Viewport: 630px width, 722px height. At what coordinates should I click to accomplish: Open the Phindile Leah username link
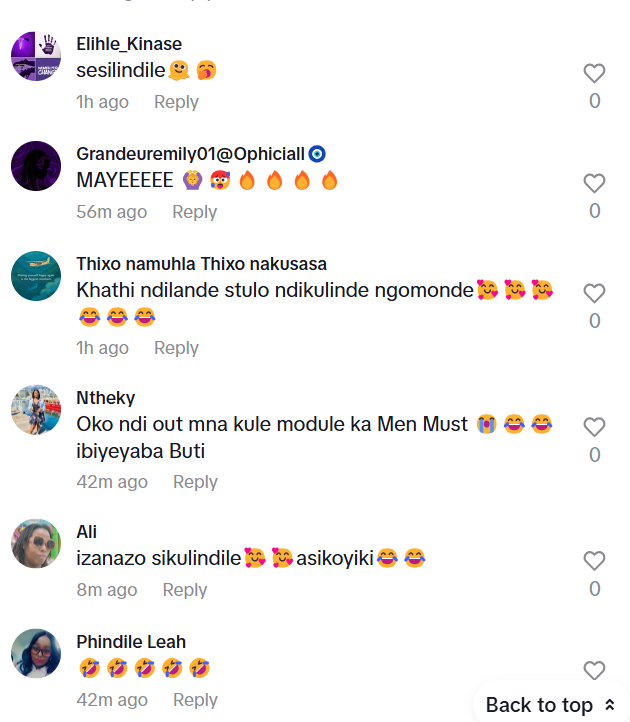coord(131,642)
